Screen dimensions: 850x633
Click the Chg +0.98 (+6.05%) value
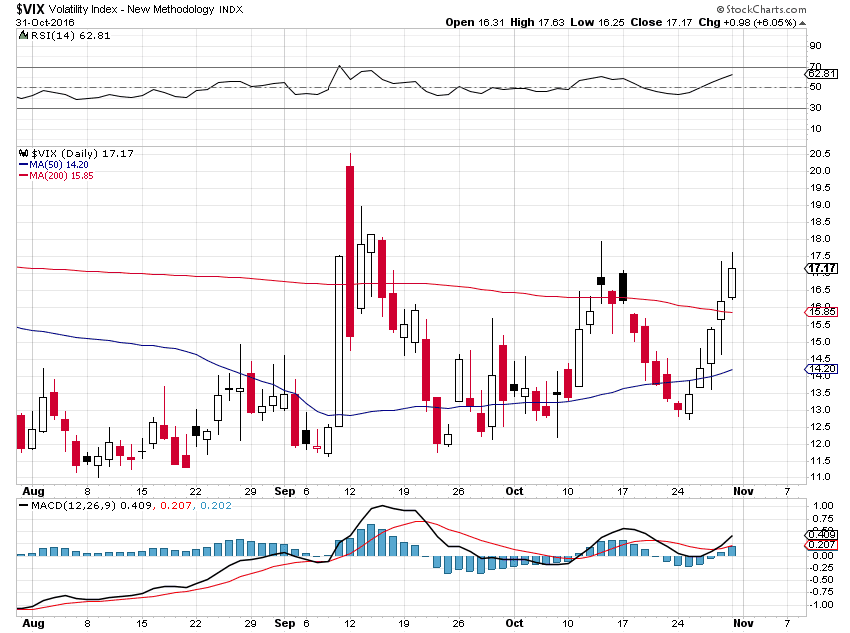point(748,22)
